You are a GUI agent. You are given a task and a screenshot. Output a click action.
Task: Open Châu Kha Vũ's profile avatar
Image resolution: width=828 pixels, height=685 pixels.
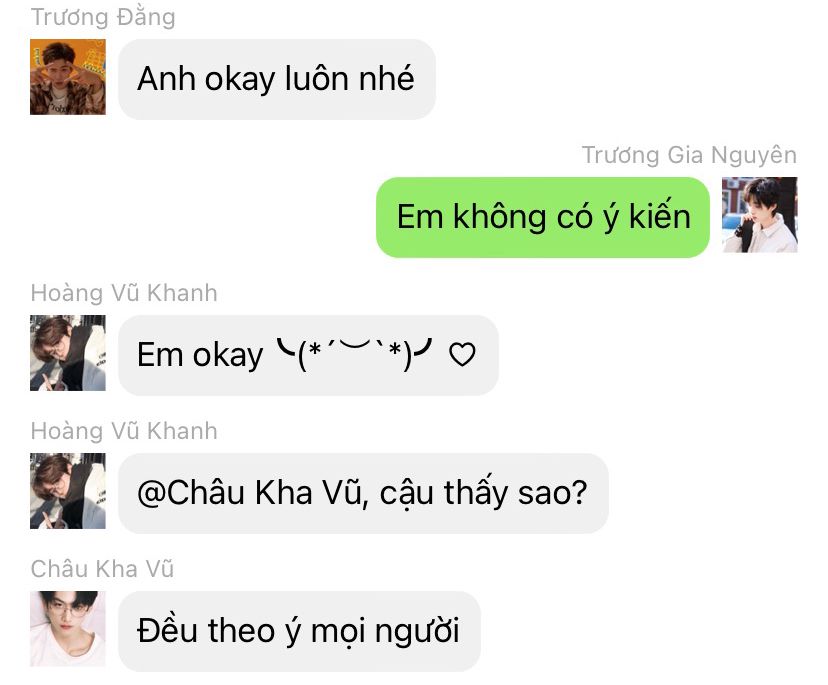click(x=68, y=628)
